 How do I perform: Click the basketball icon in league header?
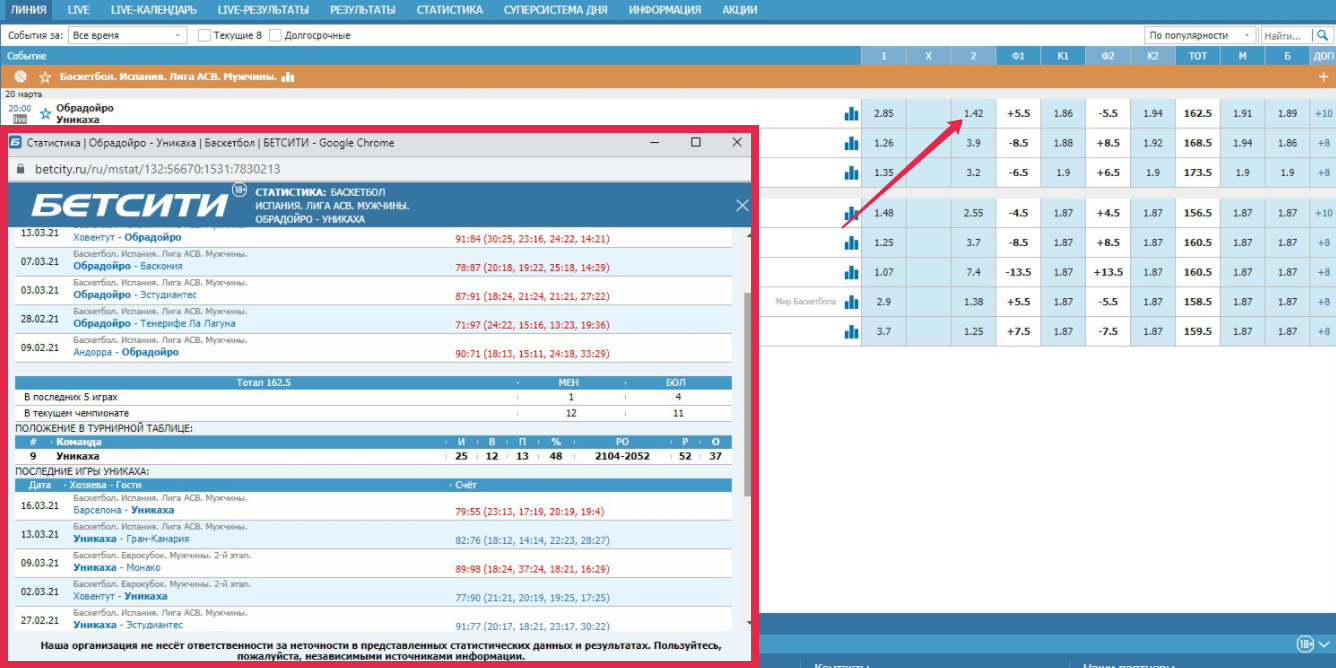(21, 77)
